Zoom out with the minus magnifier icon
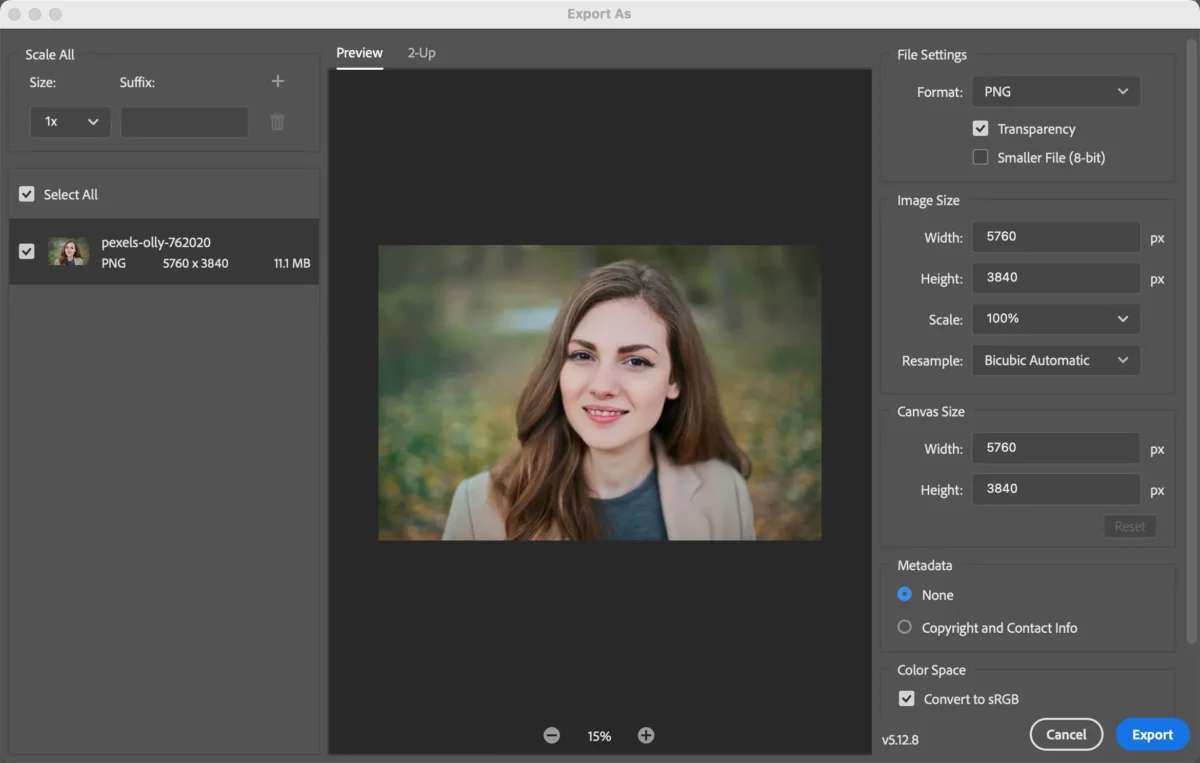This screenshot has width=1200, height=763. click(x=552, y=736)
